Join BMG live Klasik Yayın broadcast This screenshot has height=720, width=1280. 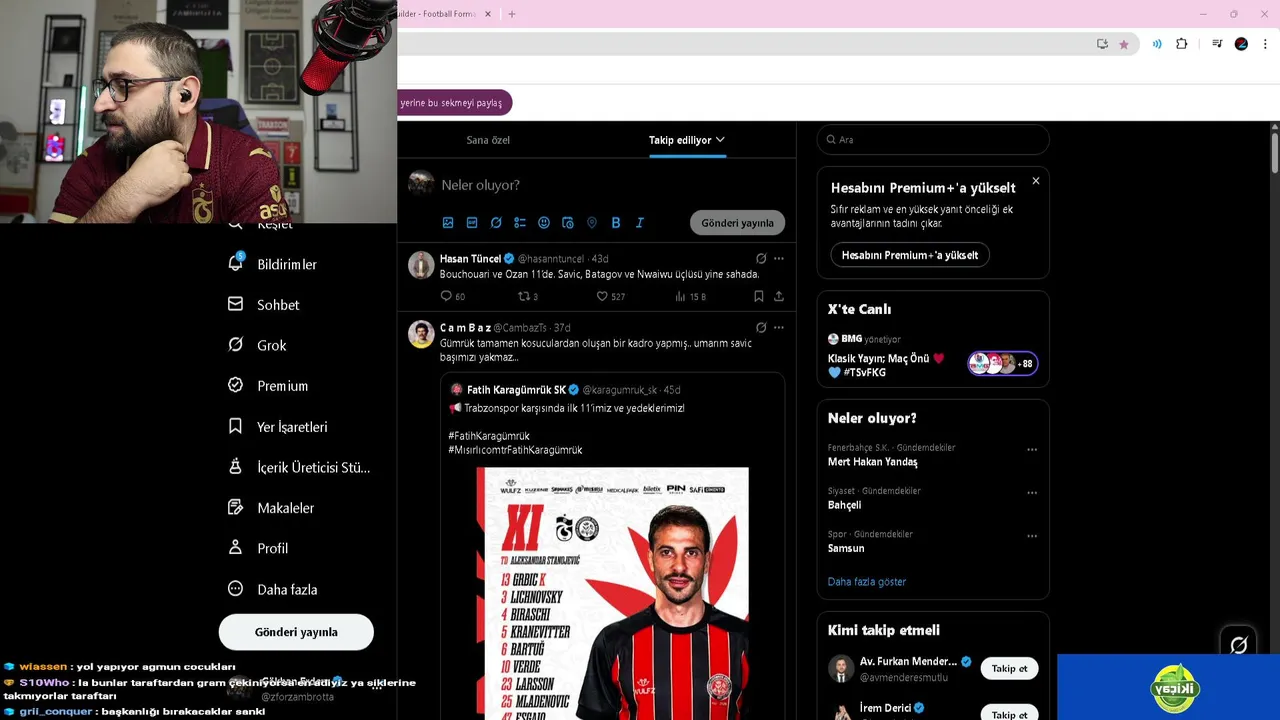click(x=932, y=355)
